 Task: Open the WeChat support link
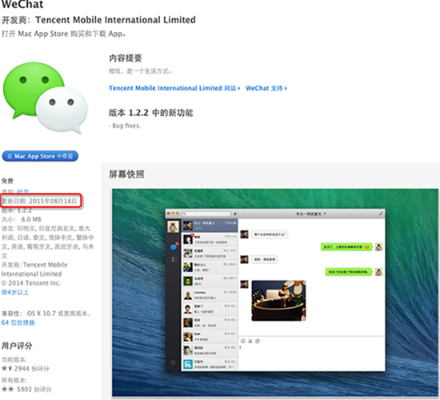(x=266, y=88)
